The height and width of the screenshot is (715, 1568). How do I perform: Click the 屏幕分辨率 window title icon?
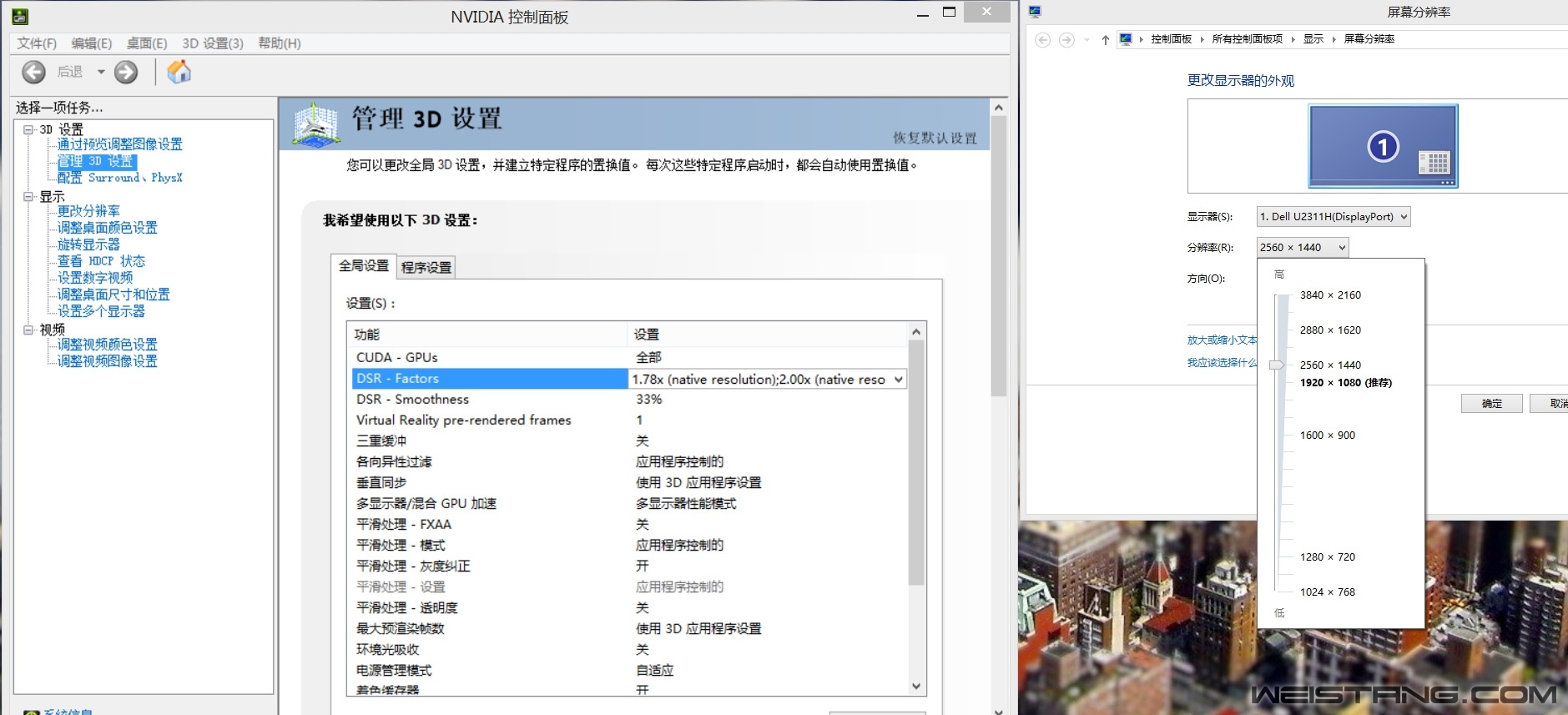click(x=1036, y=12)
